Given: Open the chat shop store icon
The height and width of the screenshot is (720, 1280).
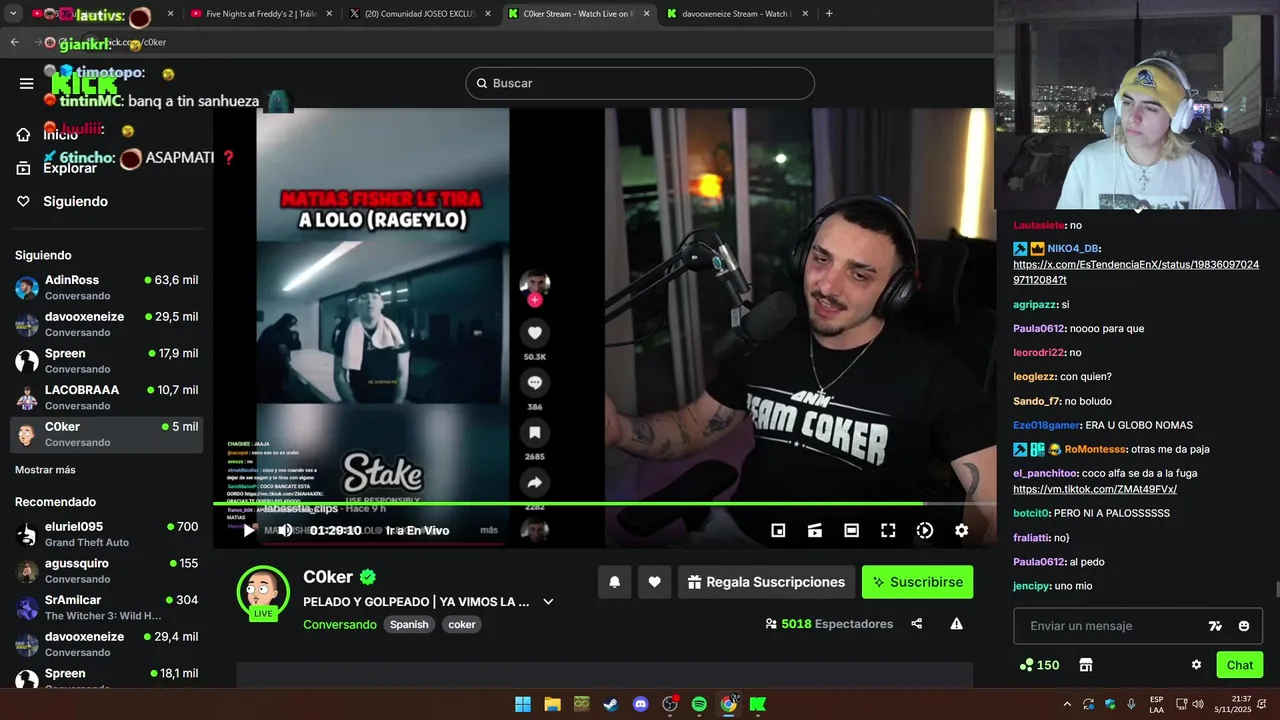Looking at the screenshot, I should 1086,665.
